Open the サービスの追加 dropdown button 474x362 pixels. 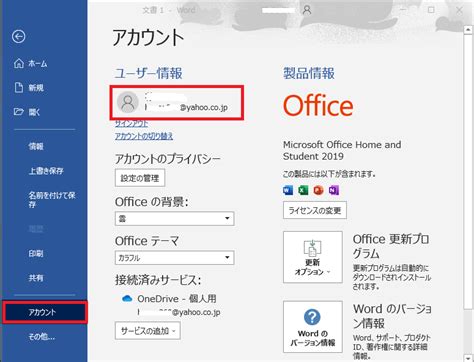coord(148,331)
